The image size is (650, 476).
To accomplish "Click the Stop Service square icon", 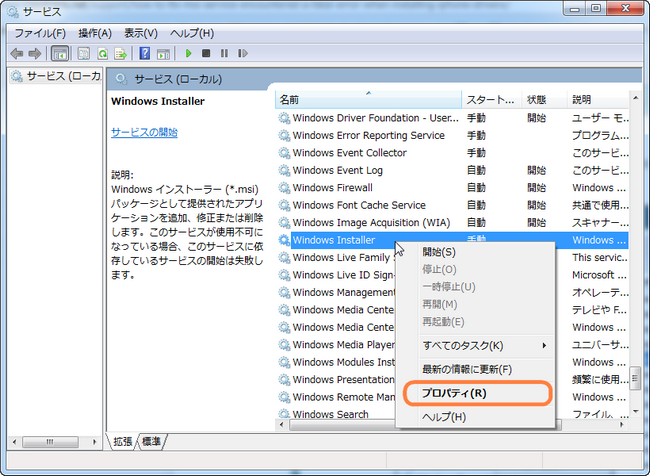I will pyautogui.click(x=206, y=53).
